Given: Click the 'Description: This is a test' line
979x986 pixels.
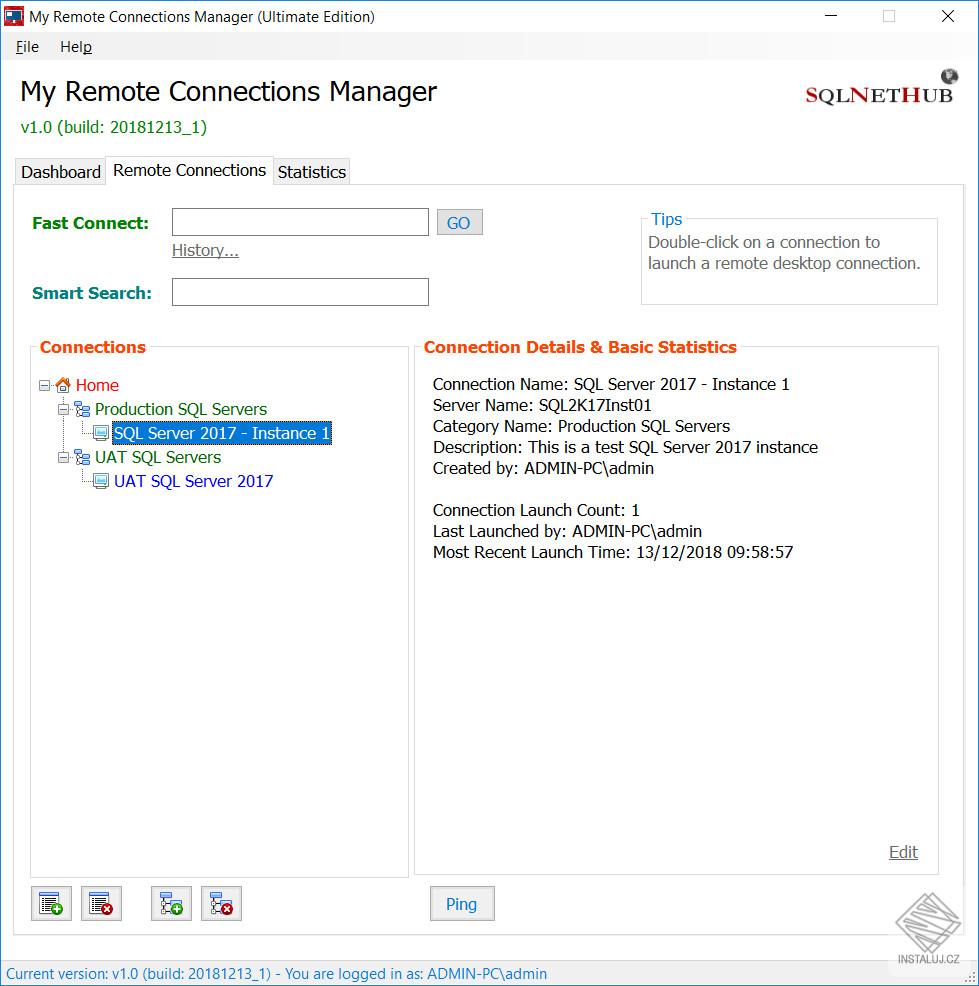Looking at the screenshot, I should tap(626, 447).
